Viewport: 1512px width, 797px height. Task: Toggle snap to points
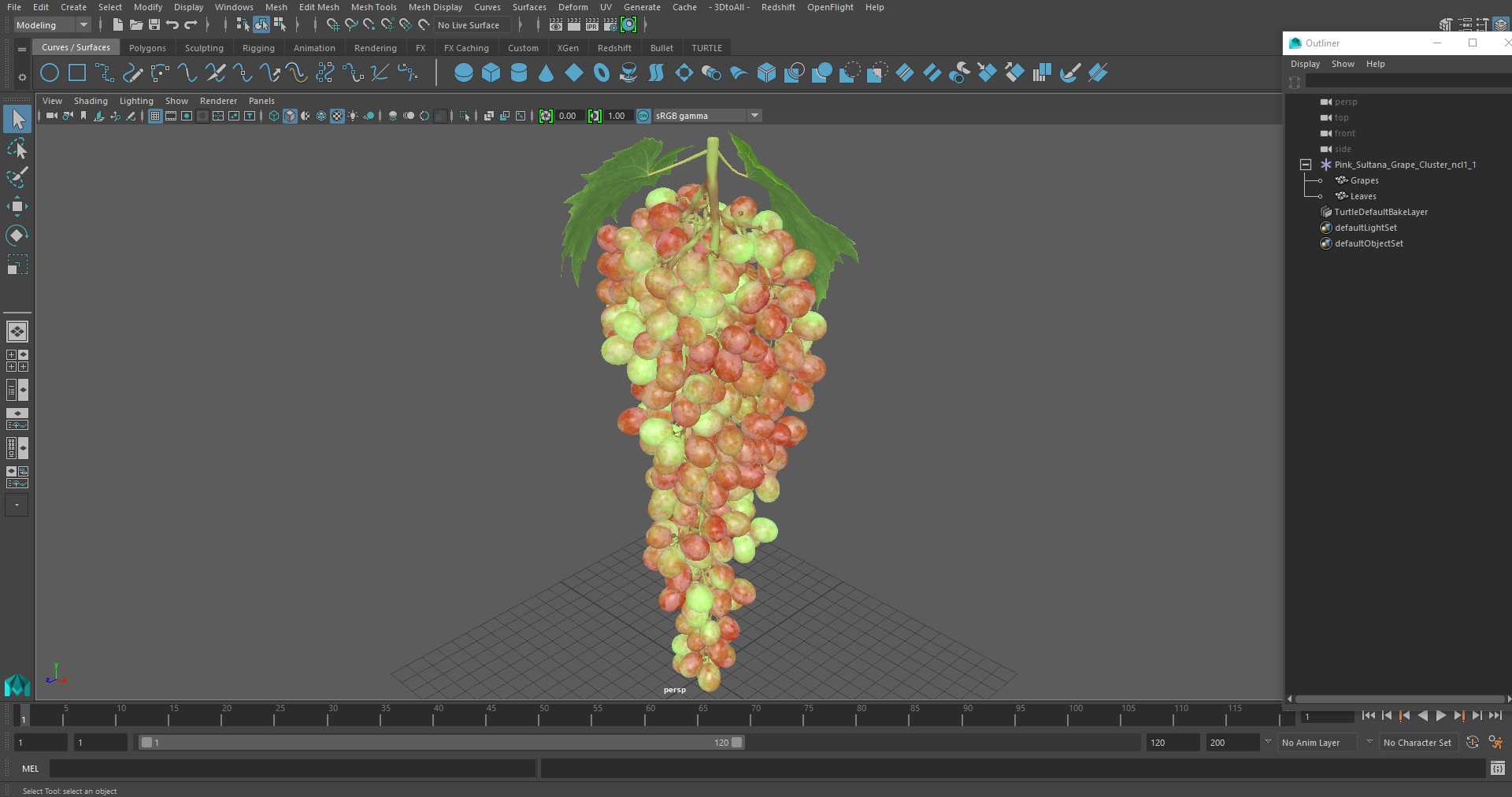[x=369, y=25]
